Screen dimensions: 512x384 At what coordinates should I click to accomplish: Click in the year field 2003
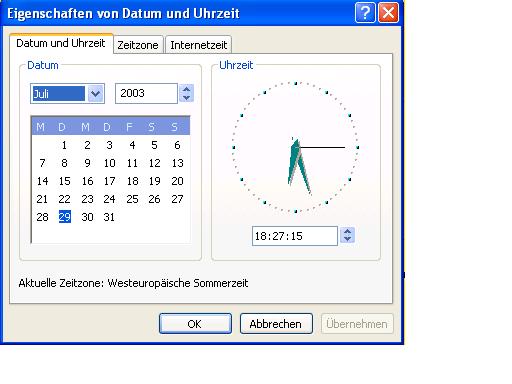click(146, 93)
